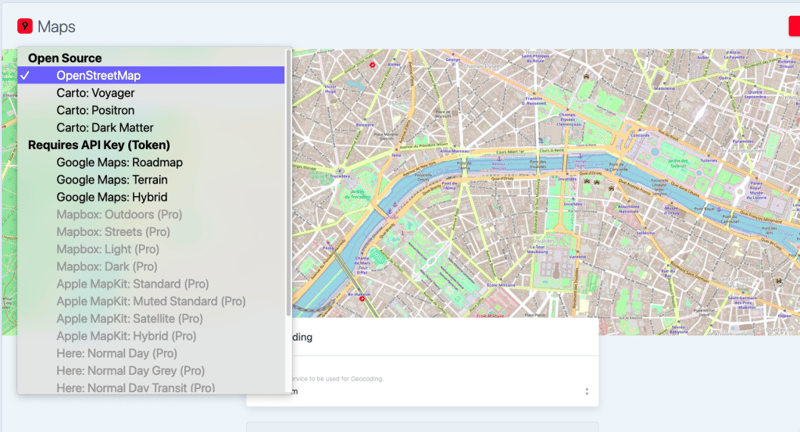Switch to Carto: Positron style

pyautogui.click(x=95, y=110)
